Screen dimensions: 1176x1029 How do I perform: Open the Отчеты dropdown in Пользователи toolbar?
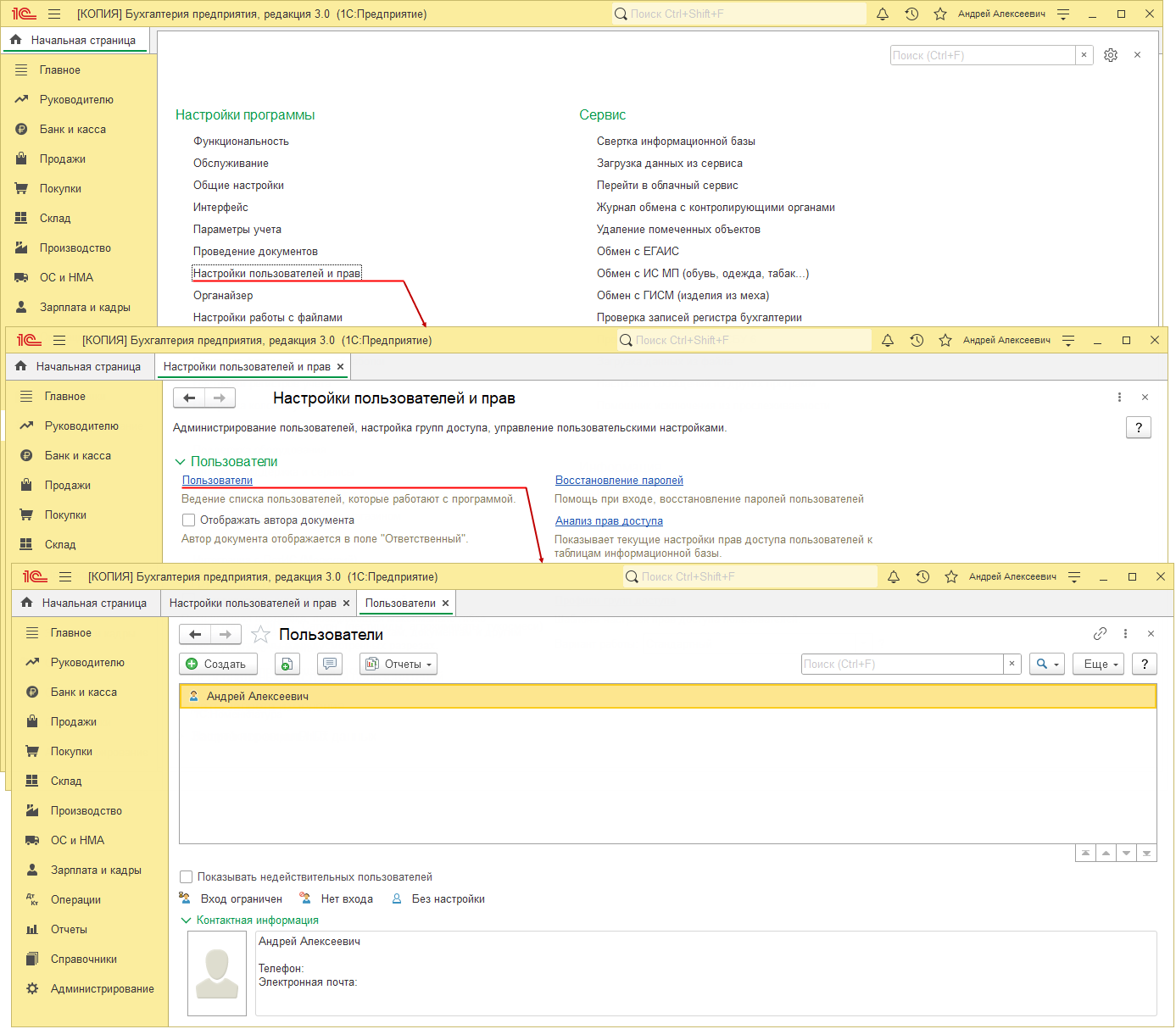399,665
